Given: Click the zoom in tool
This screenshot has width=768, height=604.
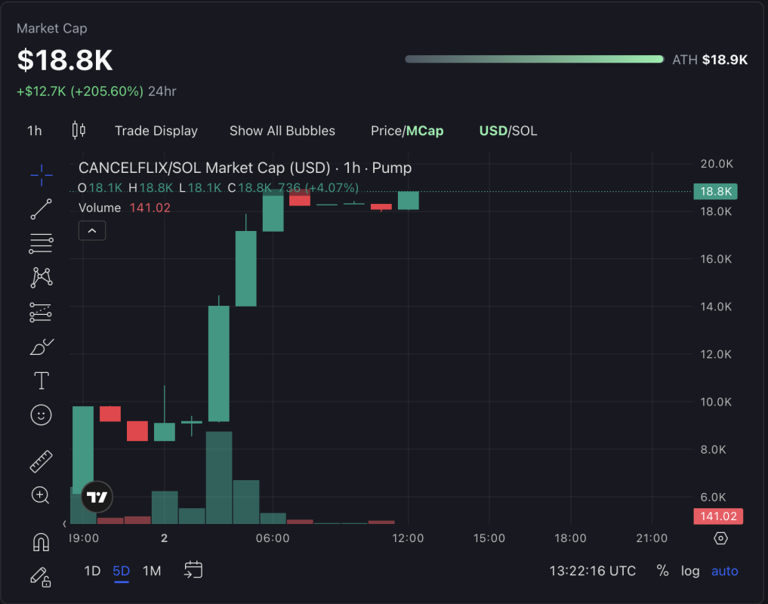Looking at the screenshot, I should [x=41, y=495].
